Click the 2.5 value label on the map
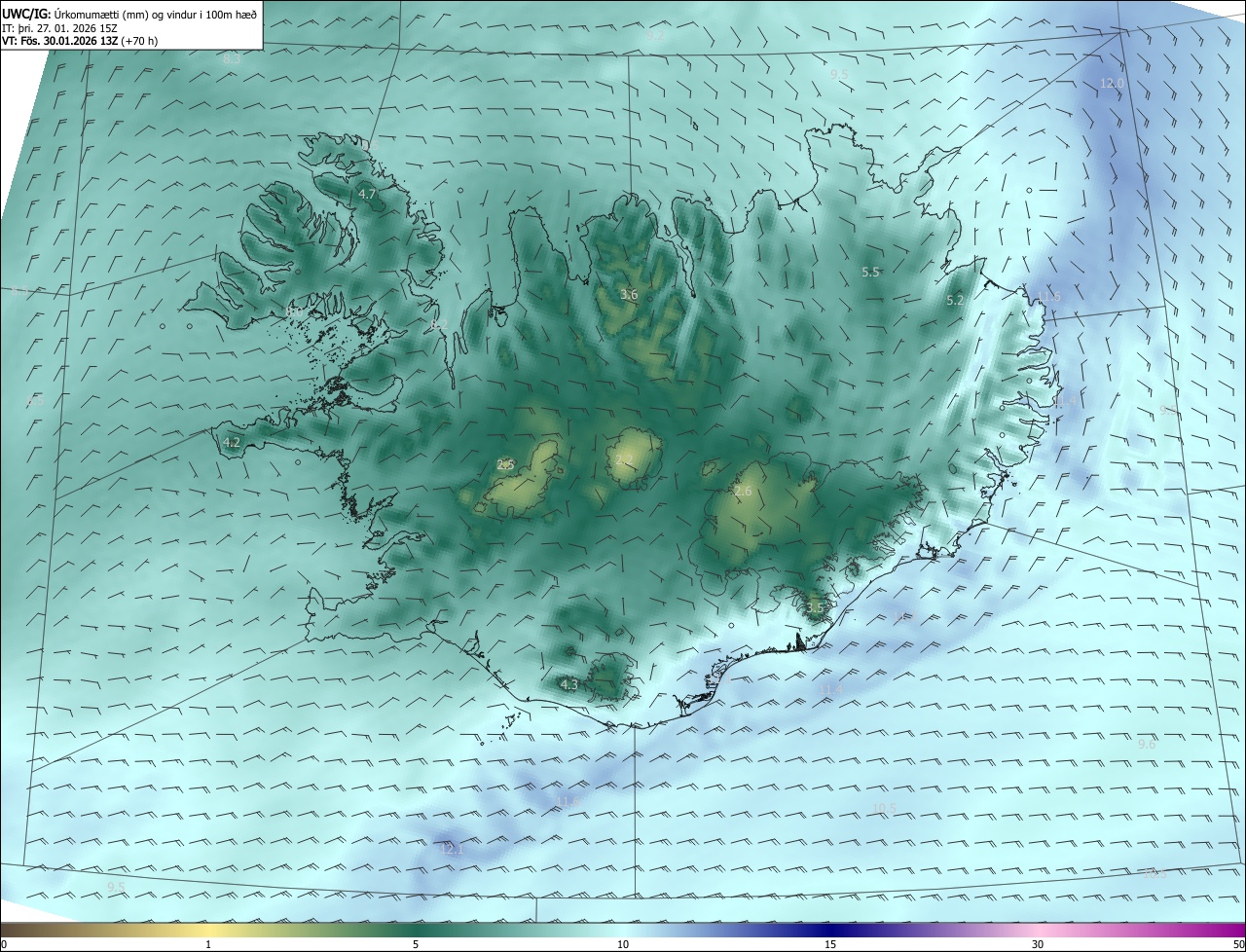The image size is (1246, 952). click(505, 465)
